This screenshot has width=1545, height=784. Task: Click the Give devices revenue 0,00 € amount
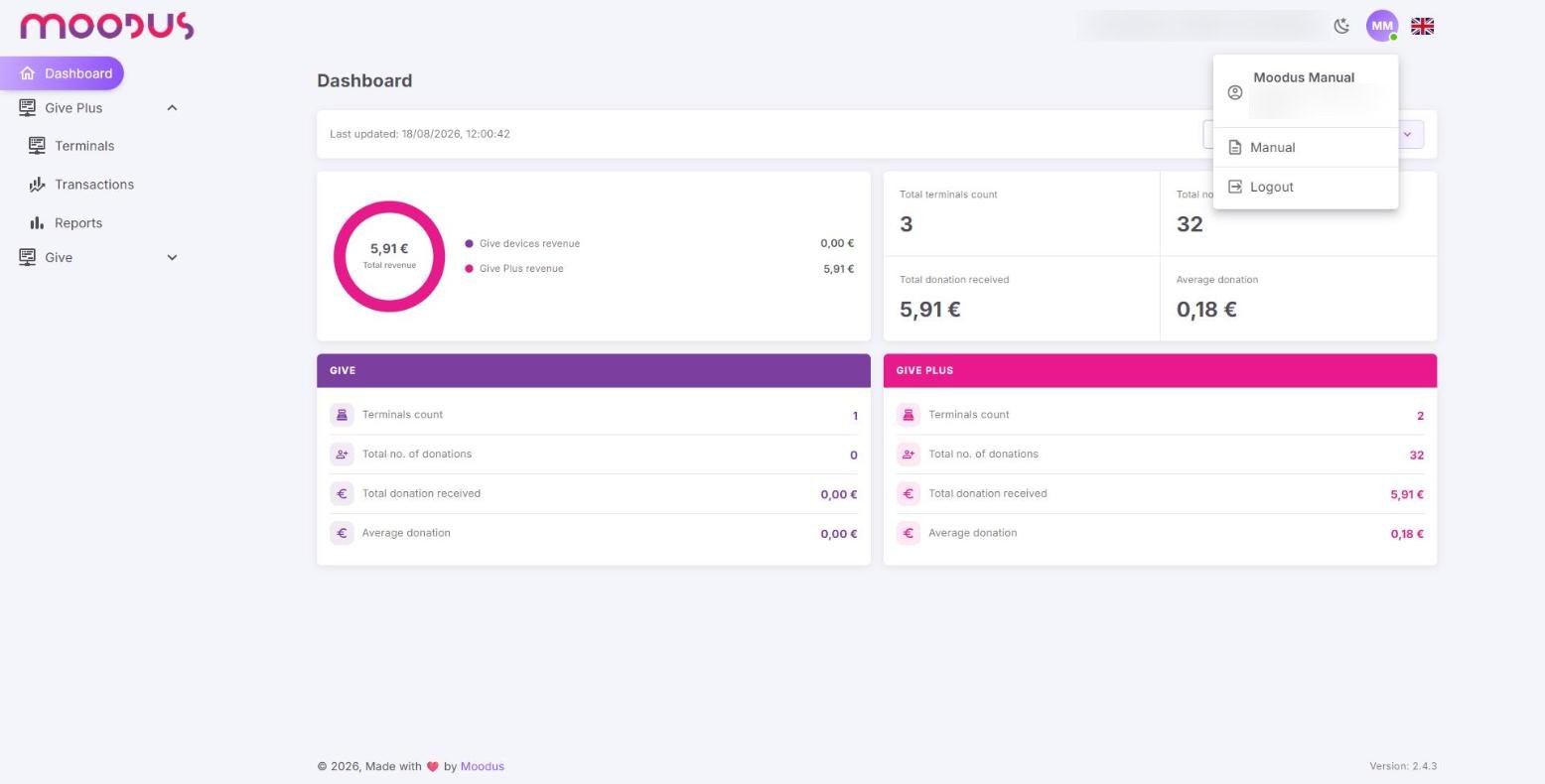(837, 243)
